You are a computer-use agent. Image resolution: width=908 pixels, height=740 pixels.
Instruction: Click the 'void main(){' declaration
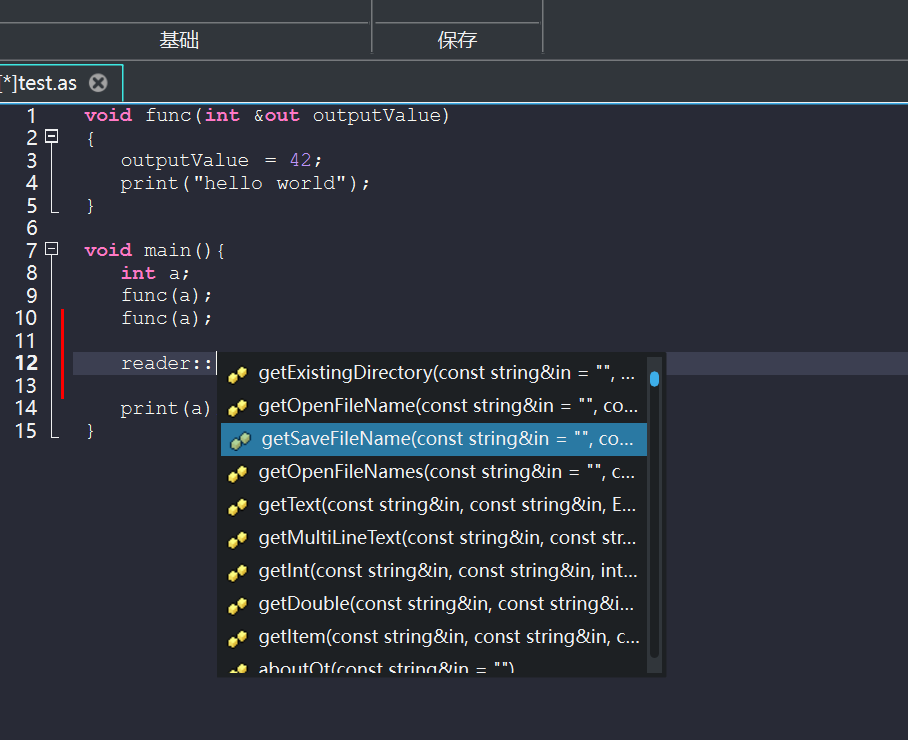155,251
